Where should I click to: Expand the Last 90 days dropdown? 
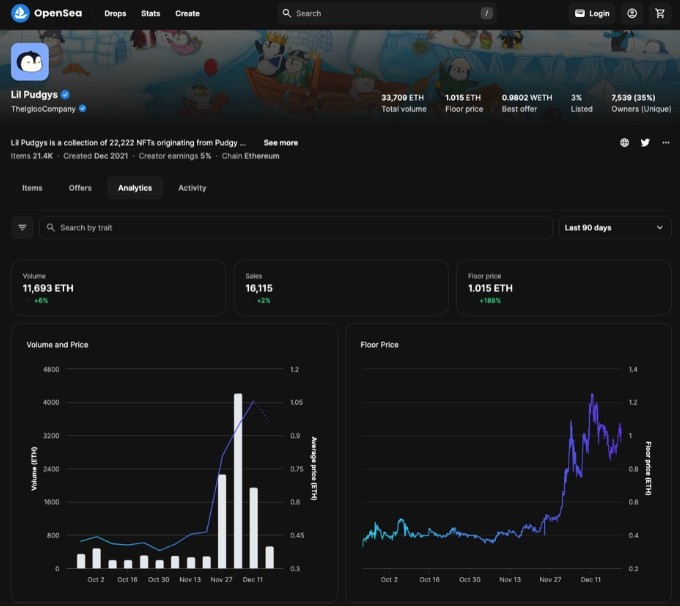tap(614, 228)
